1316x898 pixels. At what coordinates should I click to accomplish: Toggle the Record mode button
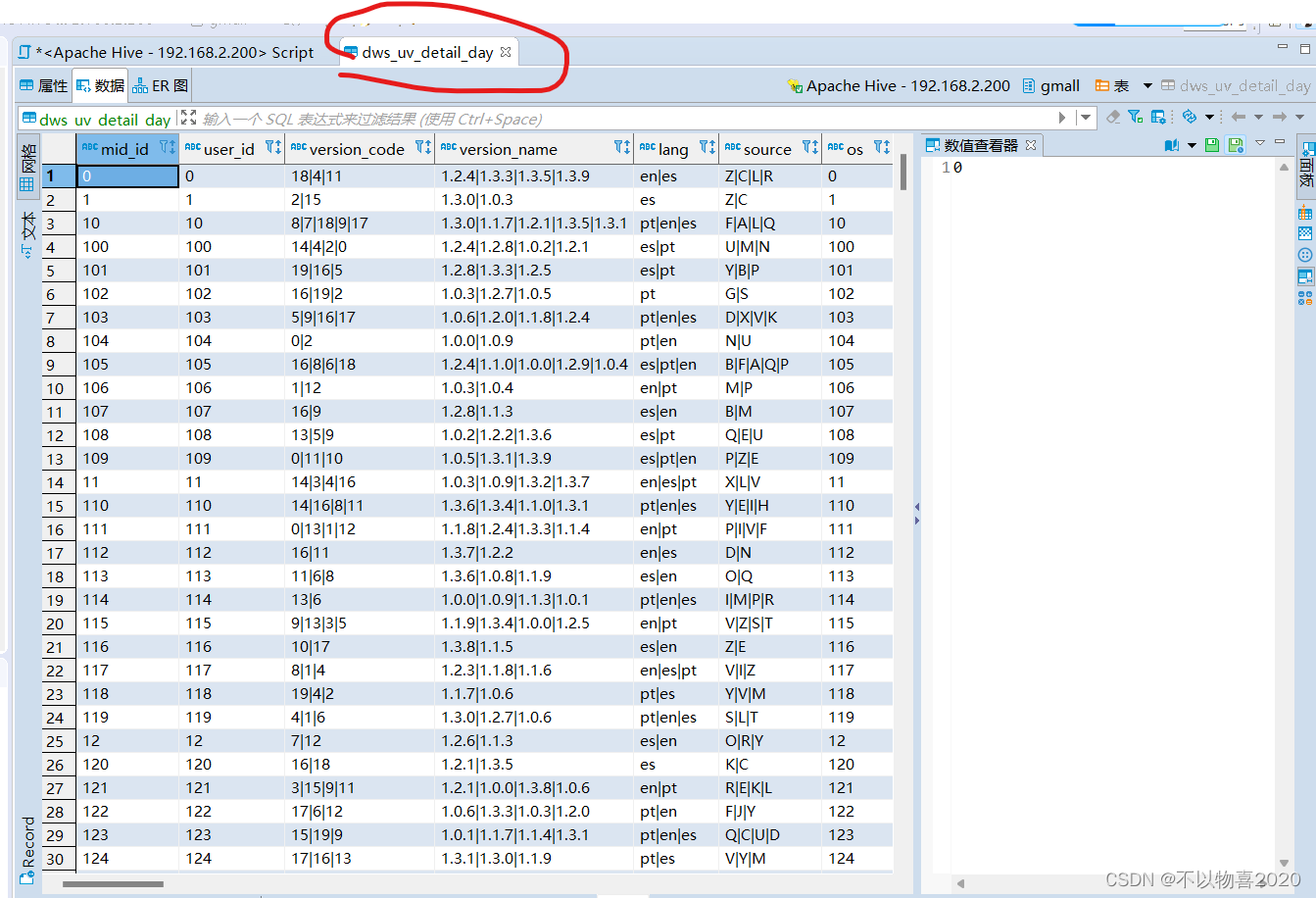[27, 849]
